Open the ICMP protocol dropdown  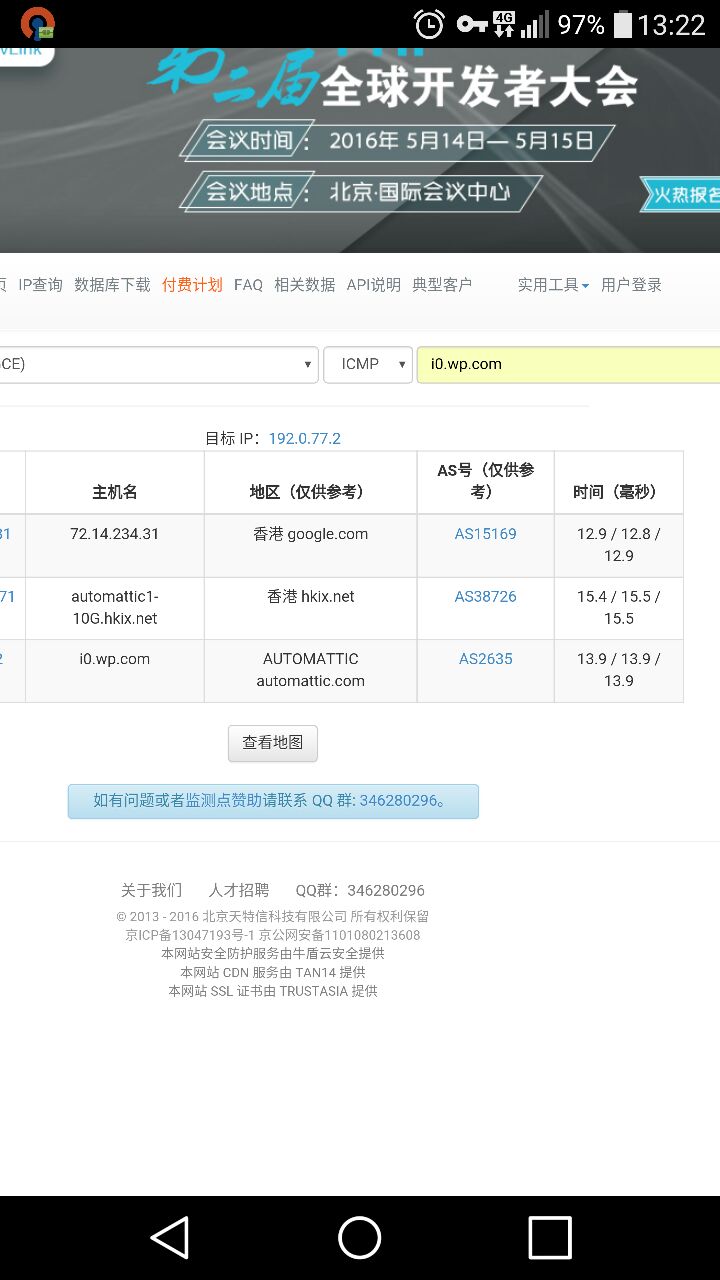coord(368,364)
